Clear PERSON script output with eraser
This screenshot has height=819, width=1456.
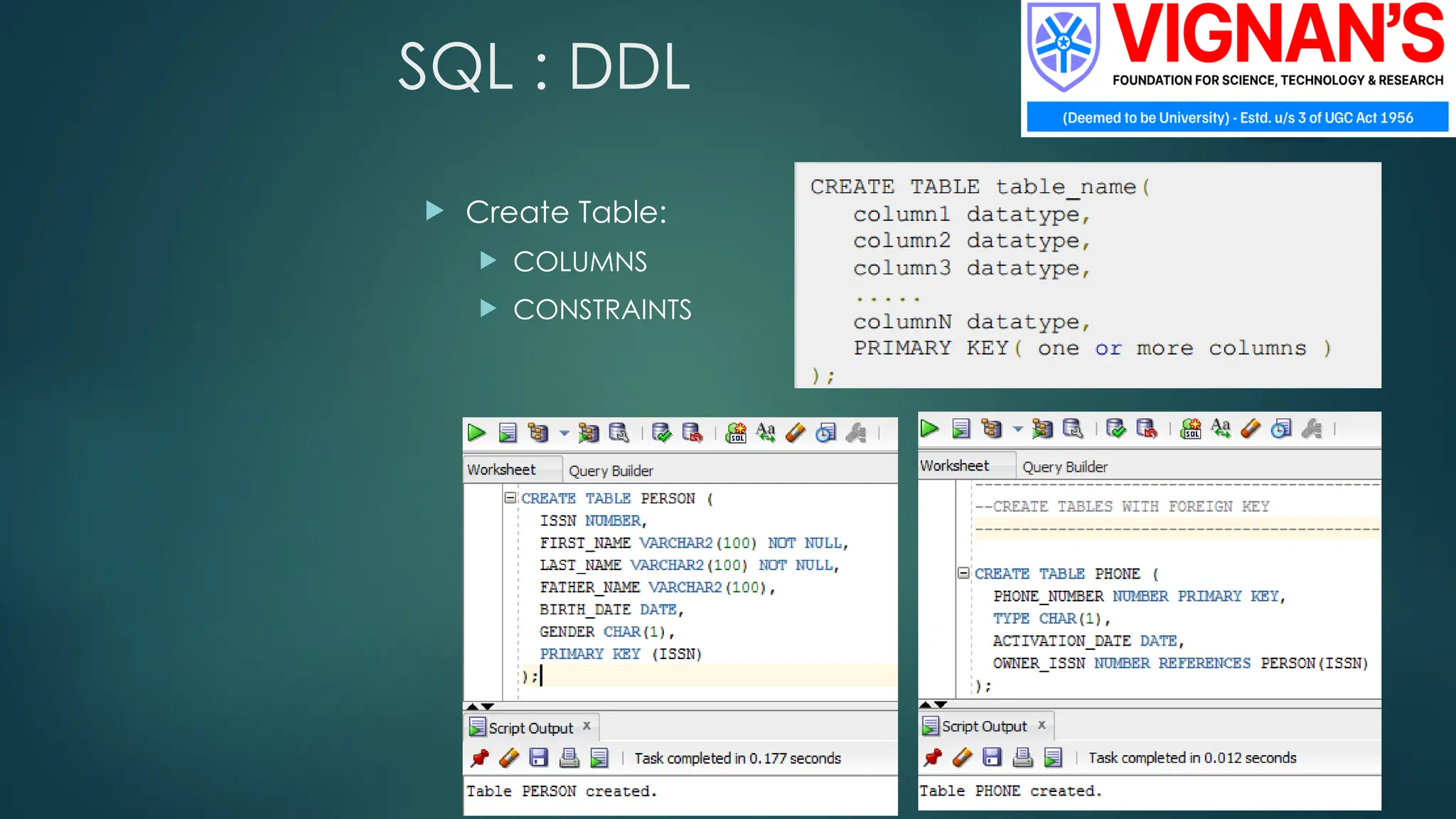click(509, 758)
